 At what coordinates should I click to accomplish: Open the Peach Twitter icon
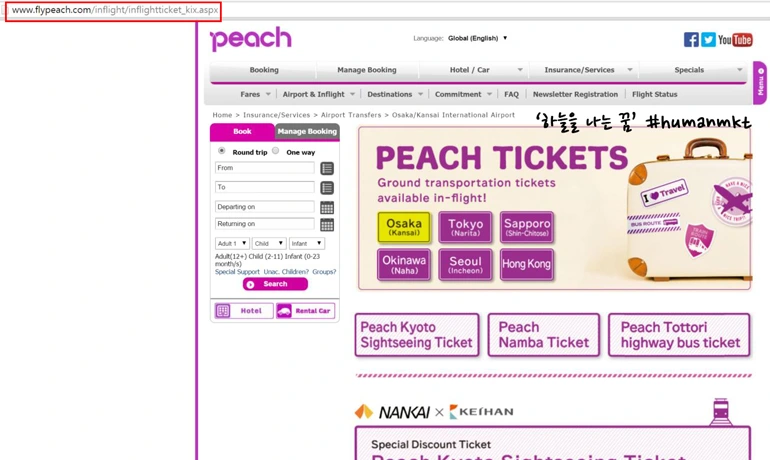click(708, 40)
